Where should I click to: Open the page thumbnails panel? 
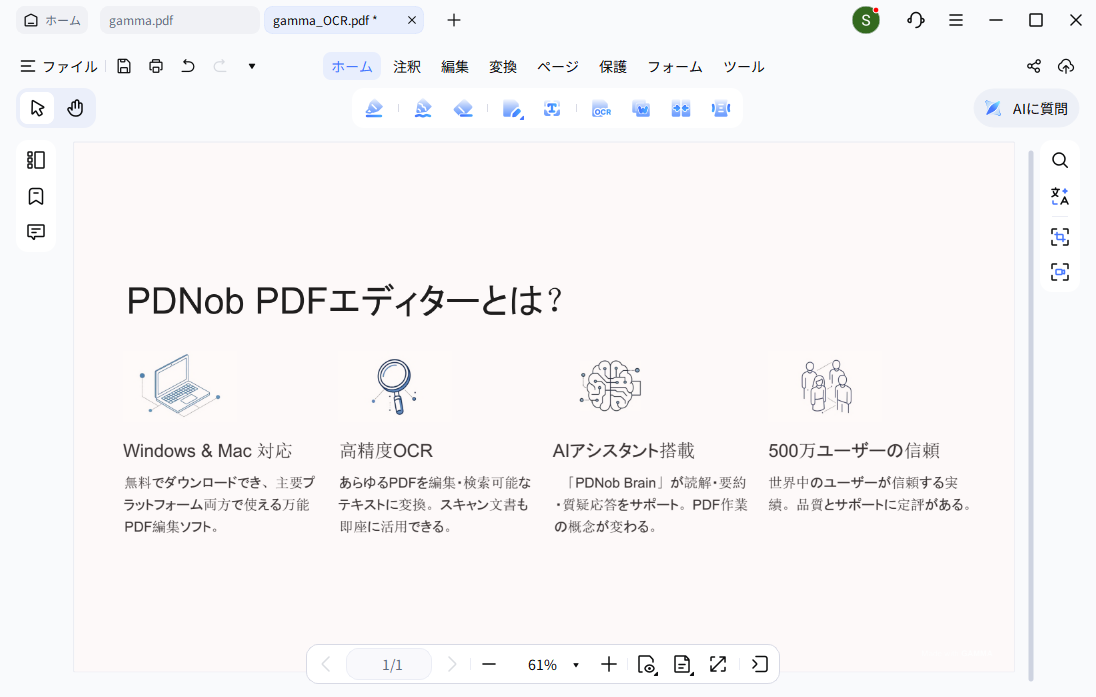36,160
